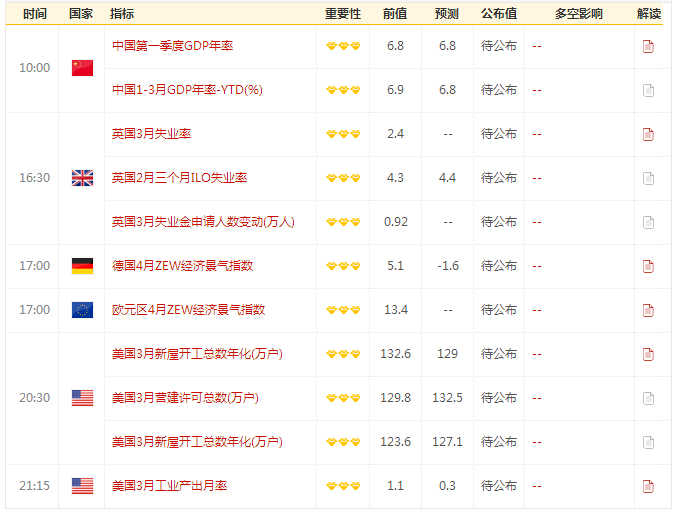Click the previous value 0.92
This screenshot has height=512, width=675.
(x=396, y=222)
